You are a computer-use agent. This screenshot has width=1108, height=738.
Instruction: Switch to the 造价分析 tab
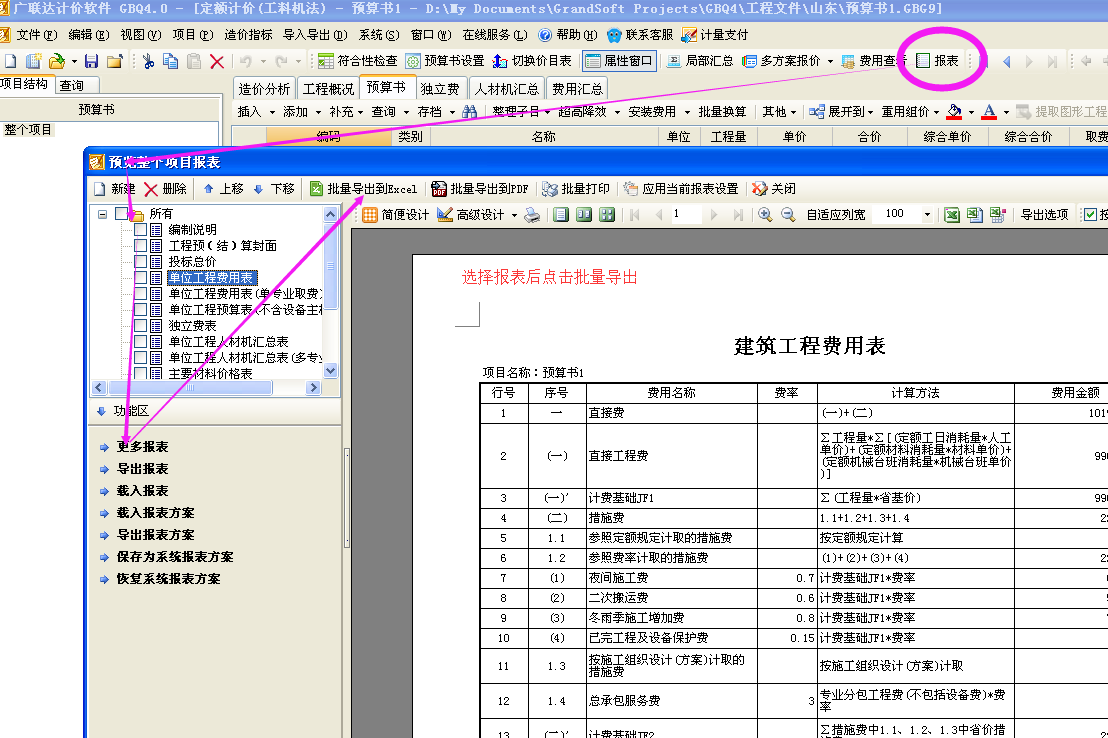coord(264,89)
